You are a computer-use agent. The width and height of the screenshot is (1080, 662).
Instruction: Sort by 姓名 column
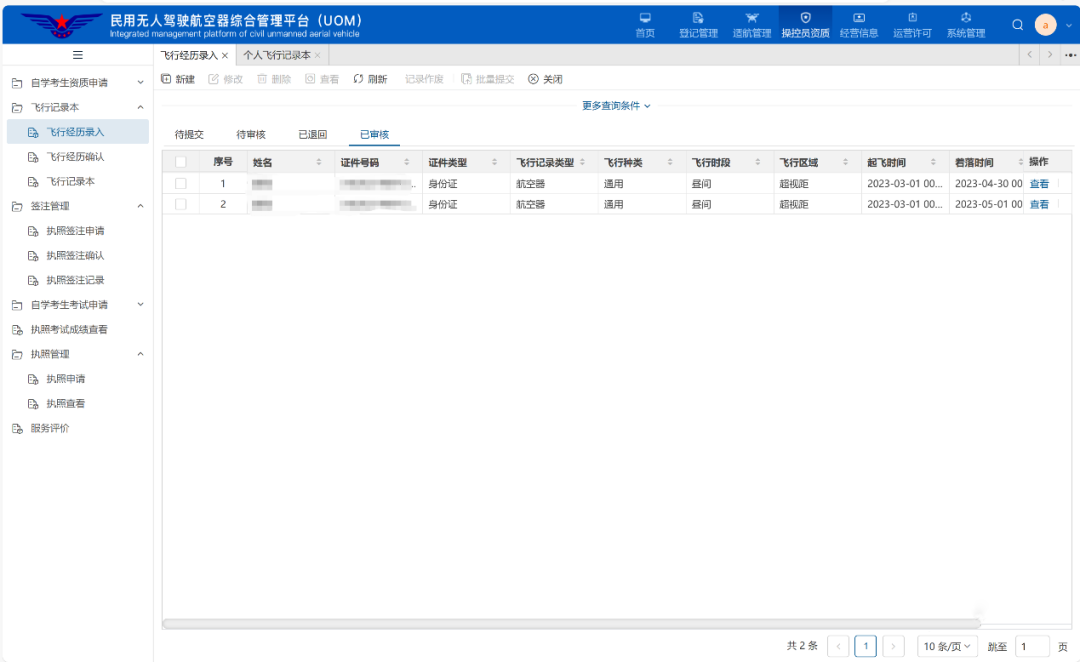tap(319, 163)
